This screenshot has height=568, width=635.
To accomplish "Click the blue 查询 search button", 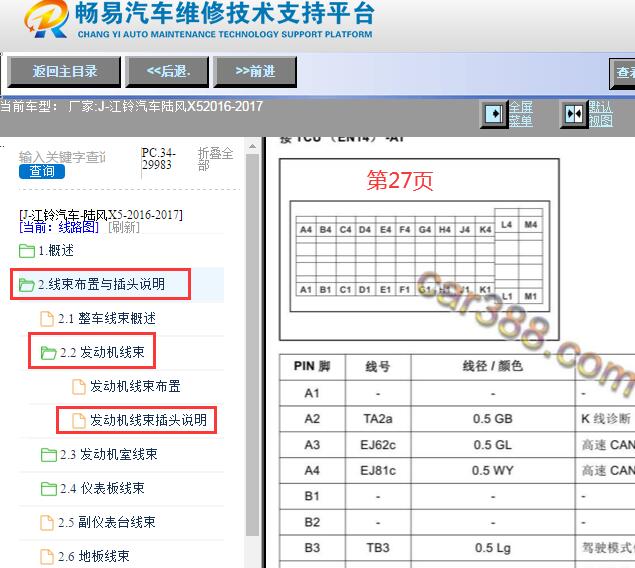I will point(42,171).
